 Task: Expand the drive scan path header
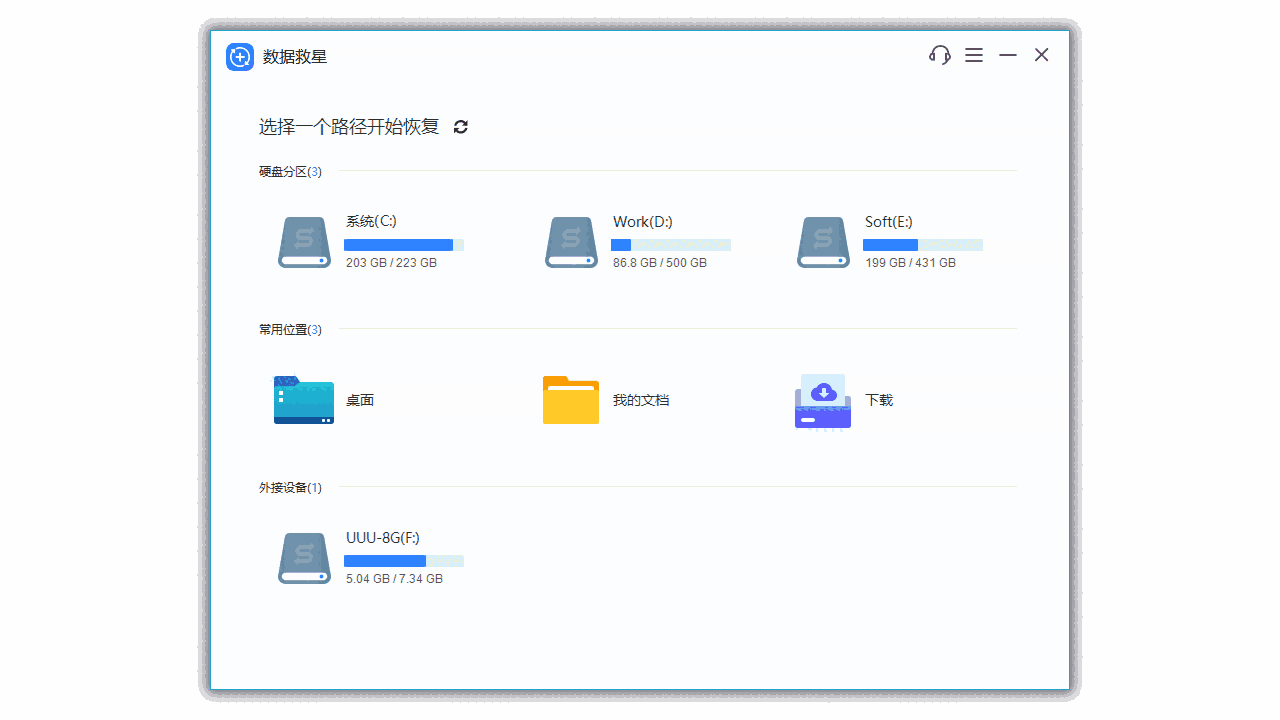(x=348, y=127)
